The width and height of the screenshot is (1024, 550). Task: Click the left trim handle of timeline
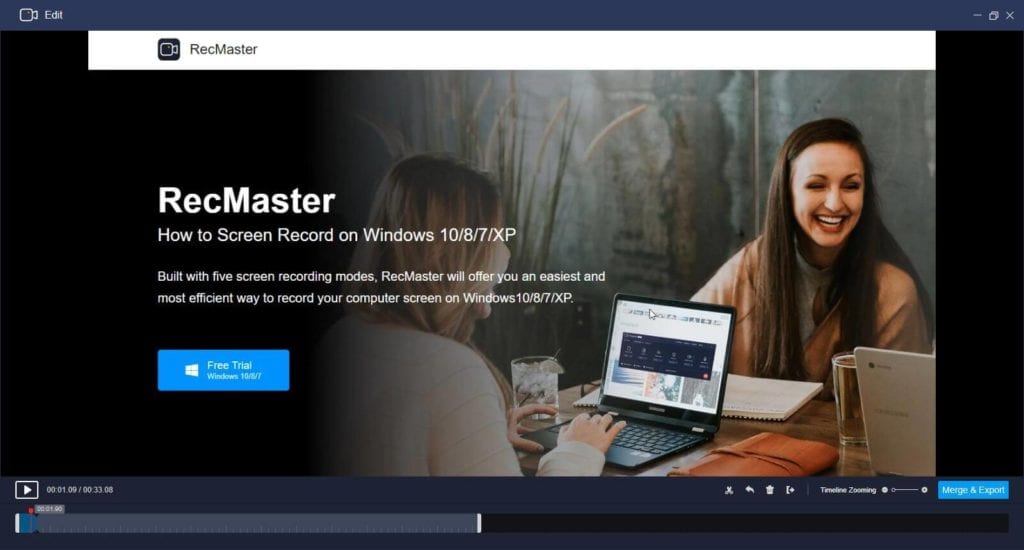18,523
